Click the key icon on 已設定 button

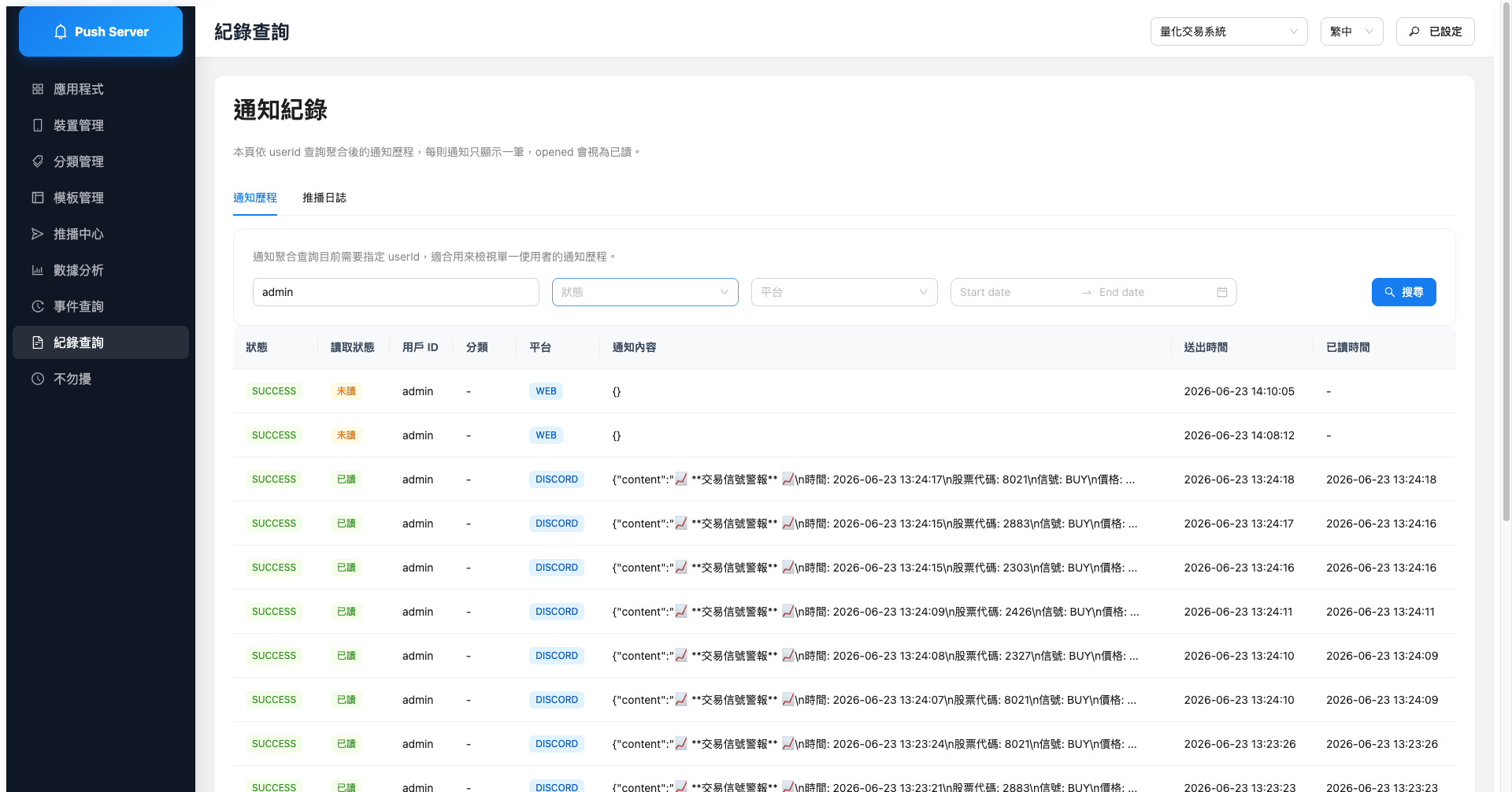[1414, 31]
